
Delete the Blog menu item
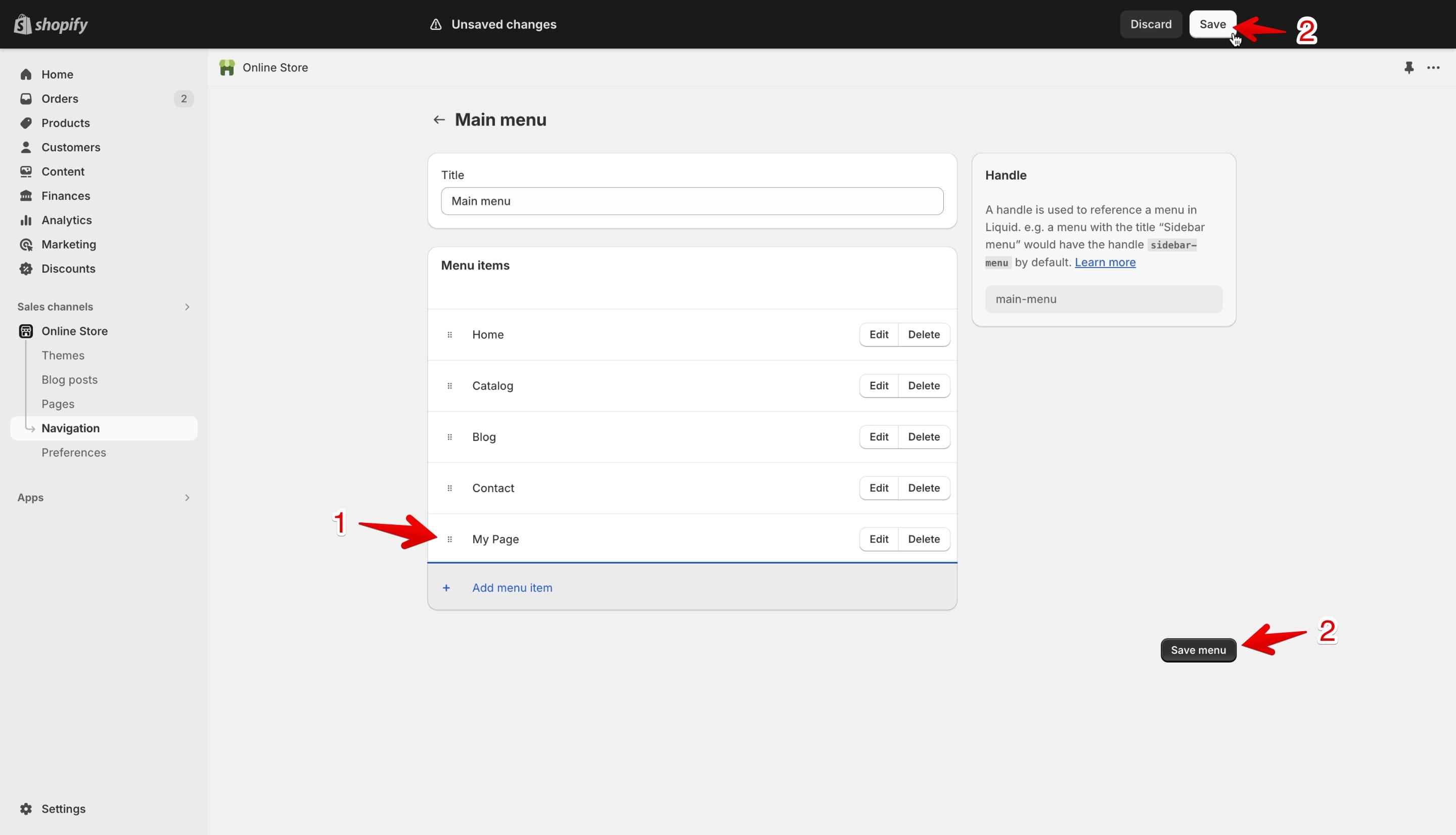pyautogui.click(x=924, y=437)
